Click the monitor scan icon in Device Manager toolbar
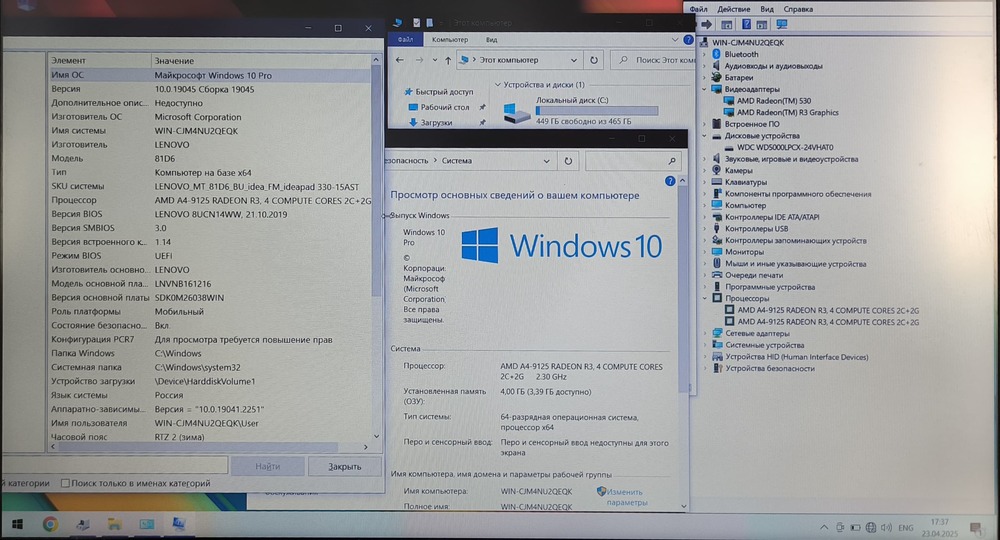This screenshot has width=1000, height=540. [x=782, y=24]
